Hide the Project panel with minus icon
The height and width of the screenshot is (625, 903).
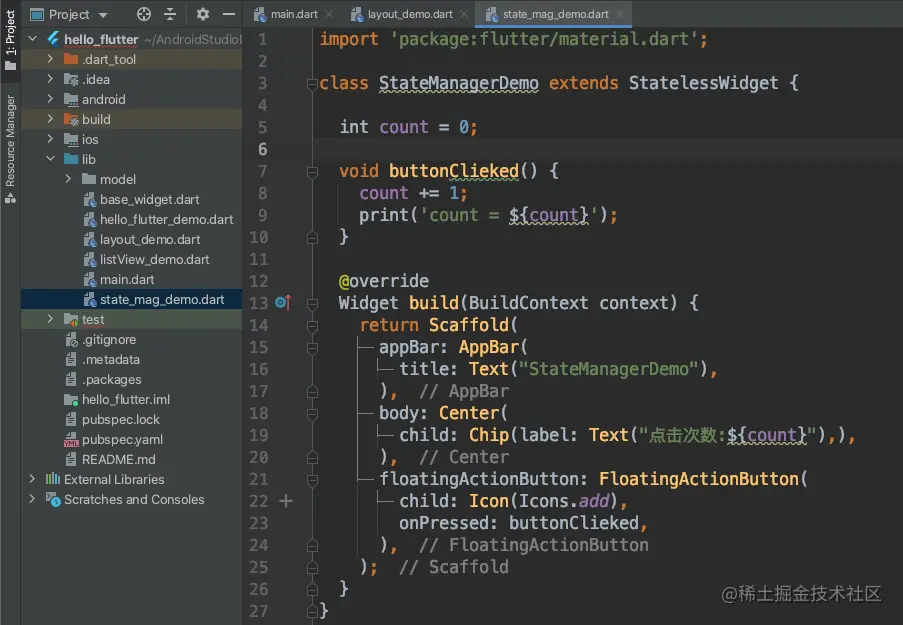[x=229, y=14]
